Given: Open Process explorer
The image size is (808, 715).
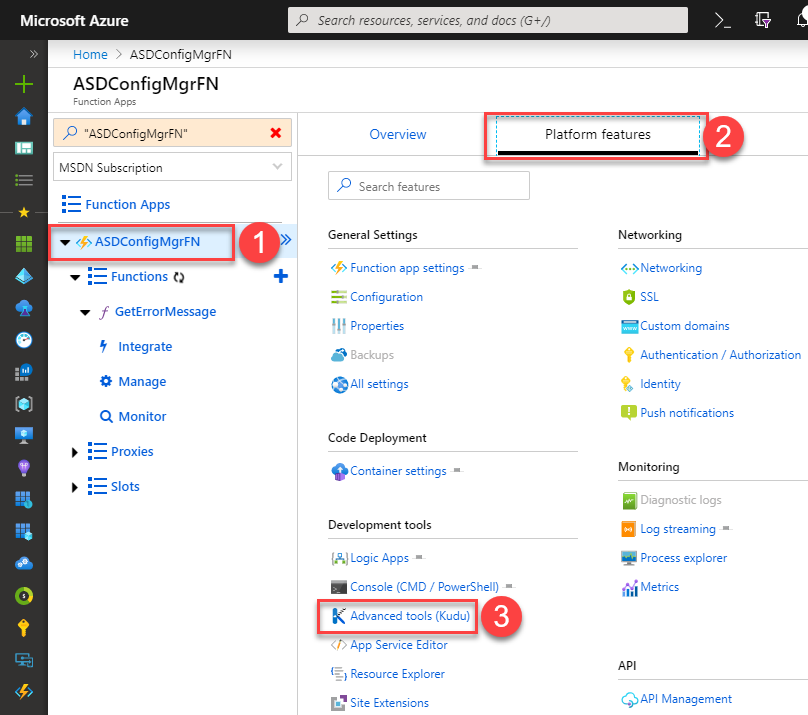Looking at the screenshot, I should 683,558.
